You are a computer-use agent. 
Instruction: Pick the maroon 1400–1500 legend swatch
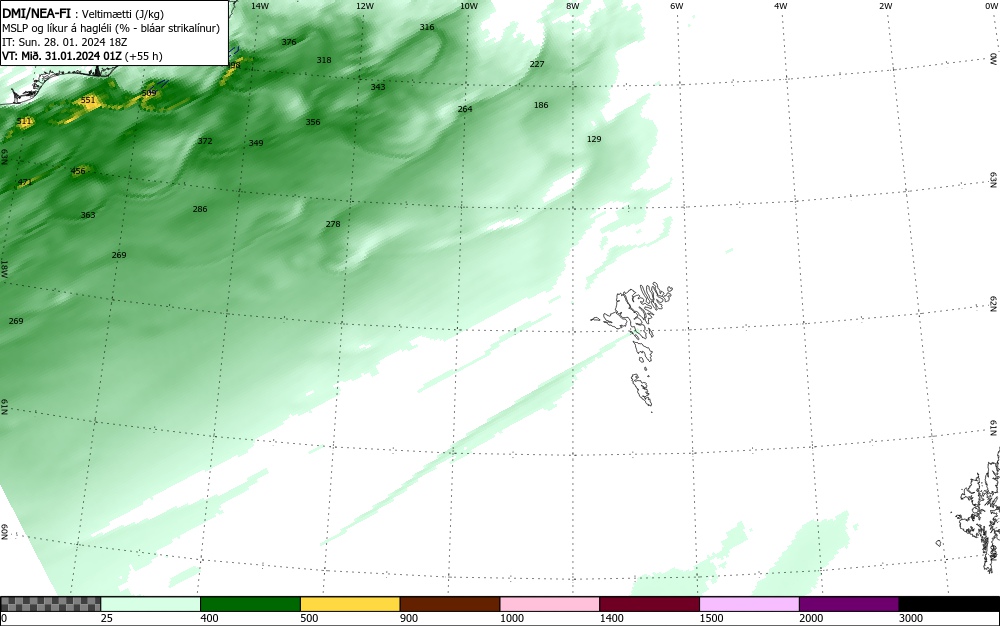(x=649, y=604)
